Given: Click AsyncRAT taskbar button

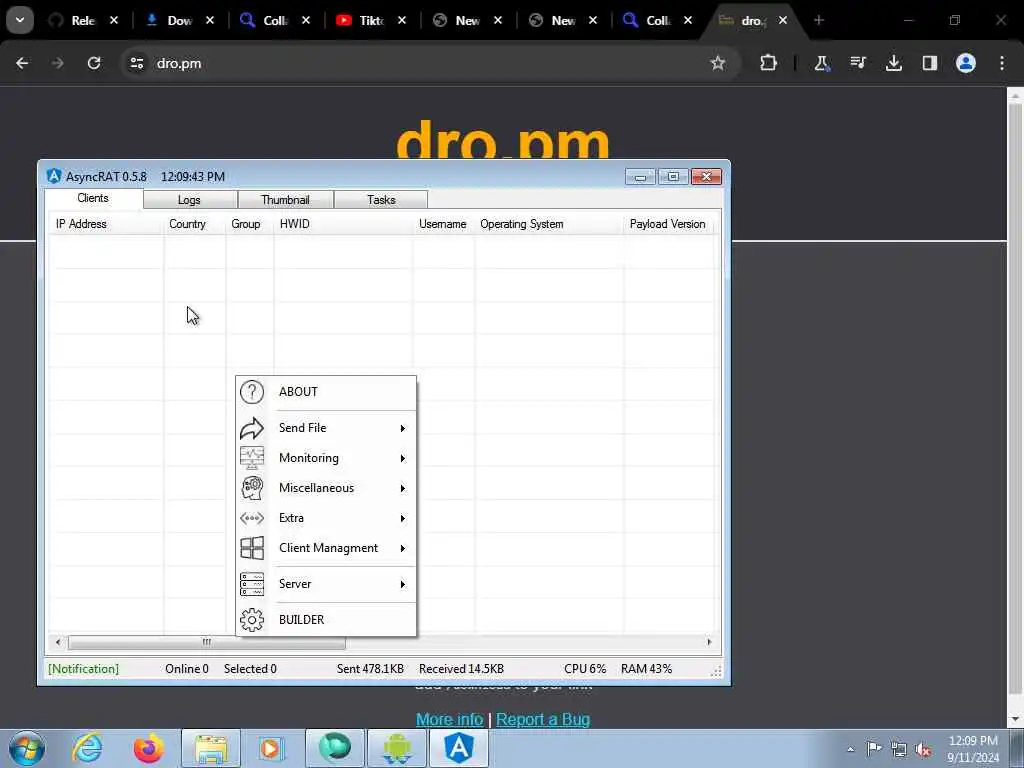Looking at the screenshot, I should click(x=458, y=748).
